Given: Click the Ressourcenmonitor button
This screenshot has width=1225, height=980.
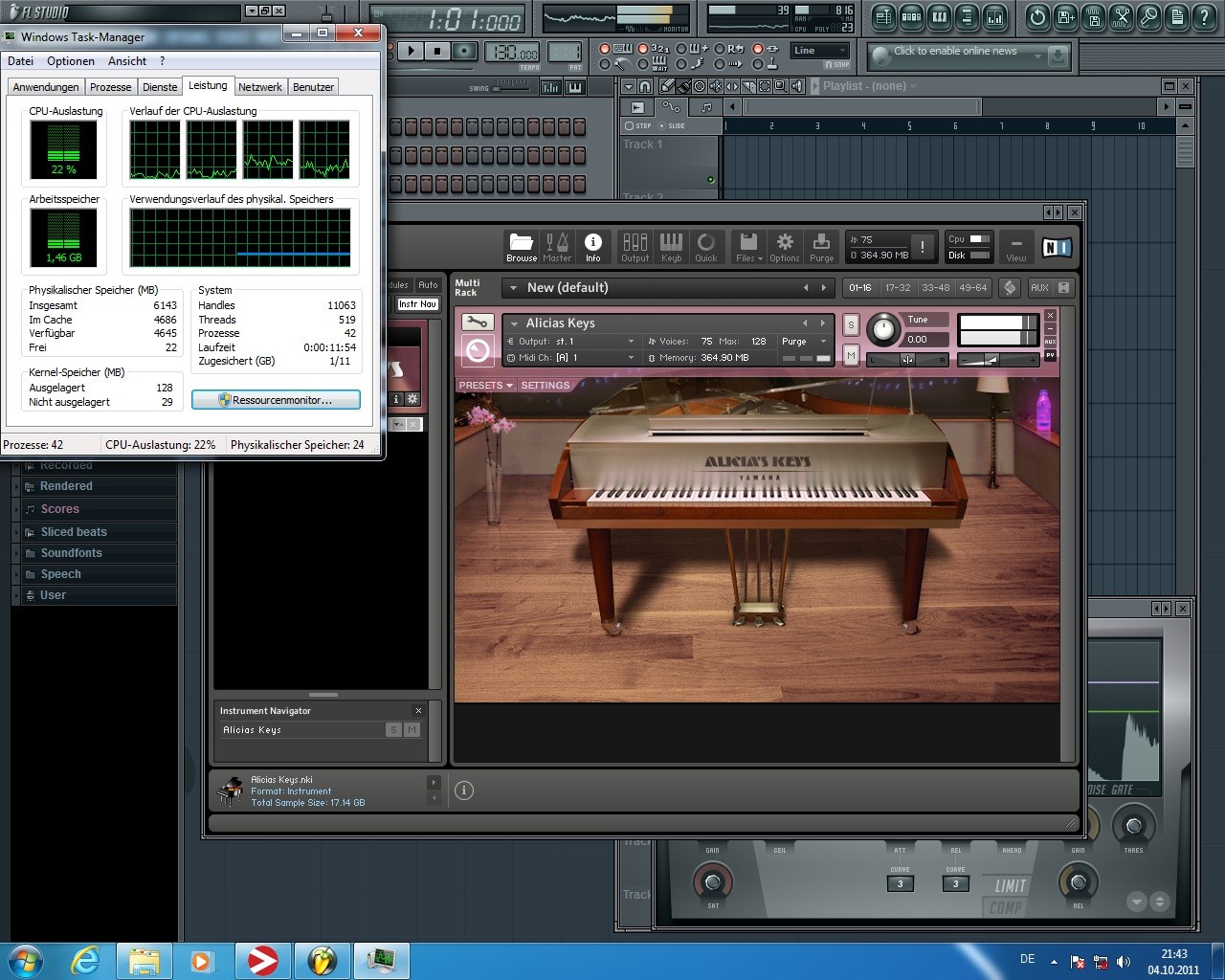Looking at the screenshot, I should [276, 400].
